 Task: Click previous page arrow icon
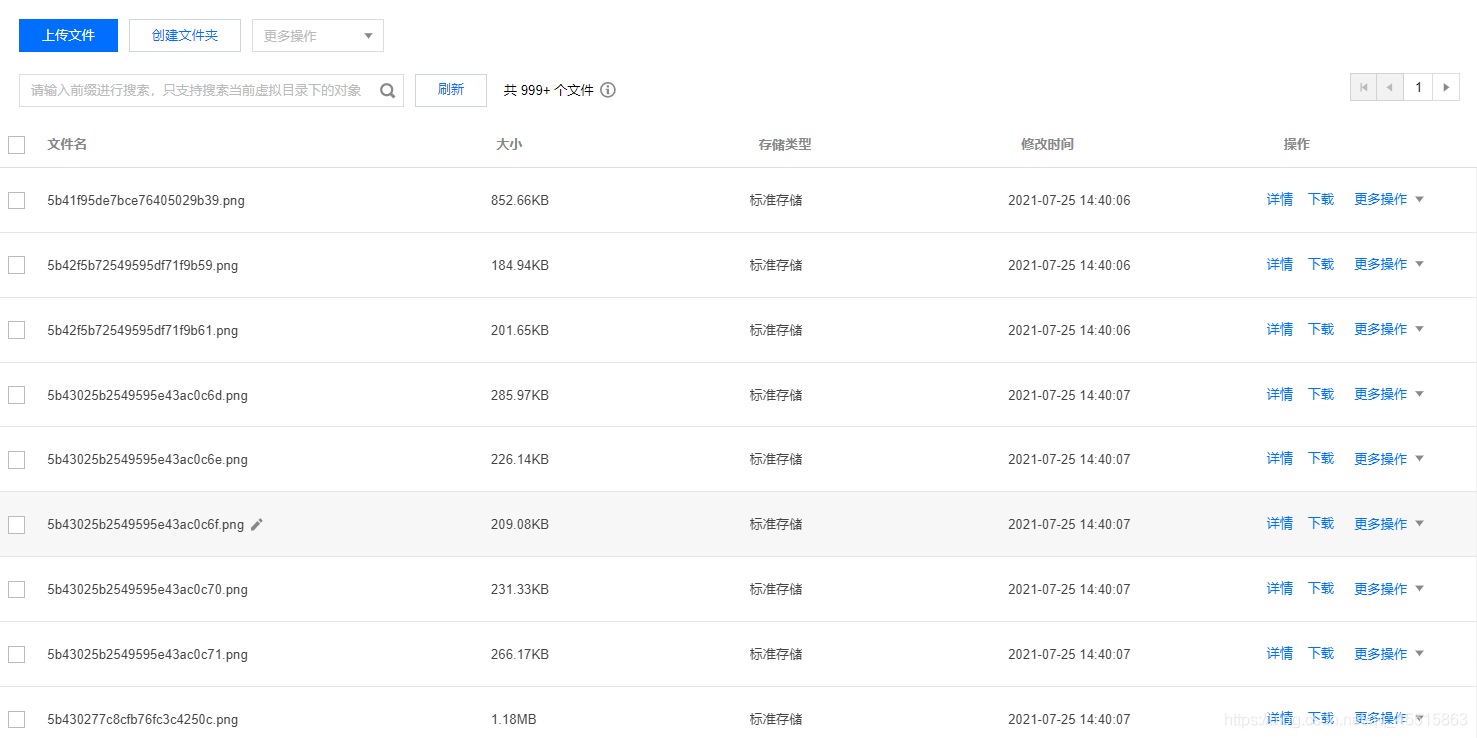(1390, 88)
